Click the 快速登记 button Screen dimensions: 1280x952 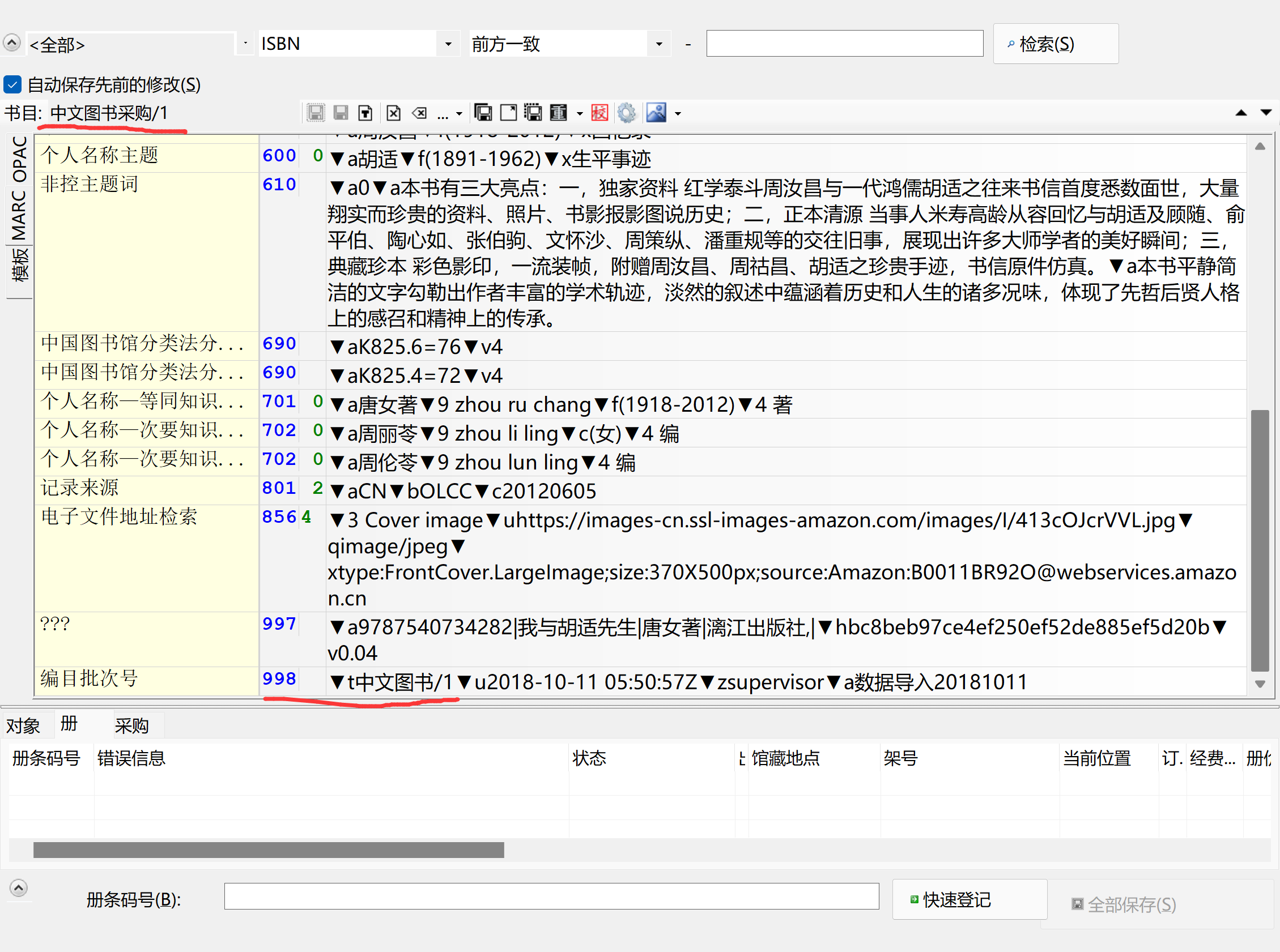[x=969, y=899]
